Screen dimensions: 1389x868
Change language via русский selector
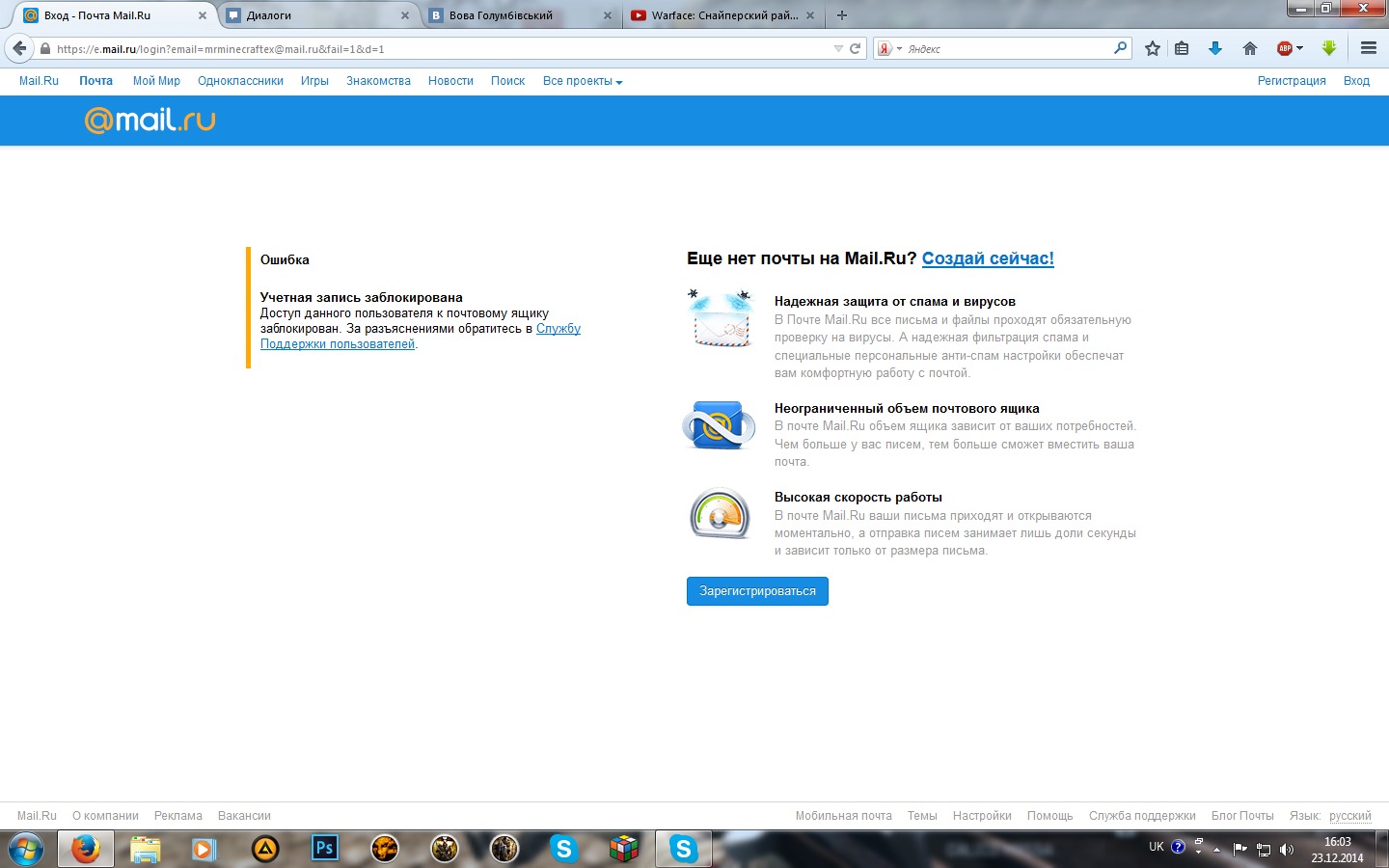[1349, 816]
